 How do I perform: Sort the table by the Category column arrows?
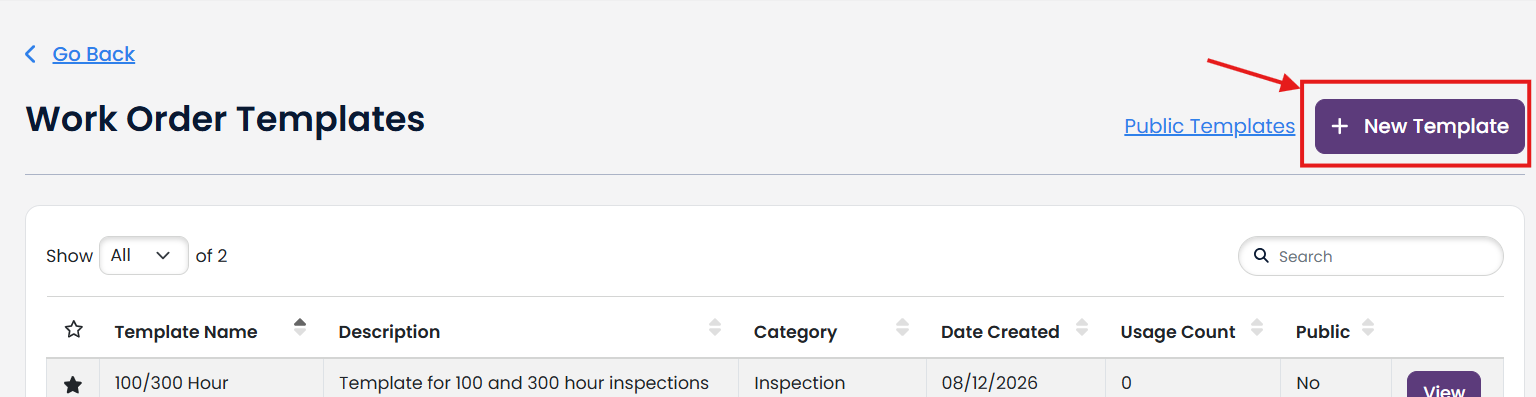[x=903, y=328]
